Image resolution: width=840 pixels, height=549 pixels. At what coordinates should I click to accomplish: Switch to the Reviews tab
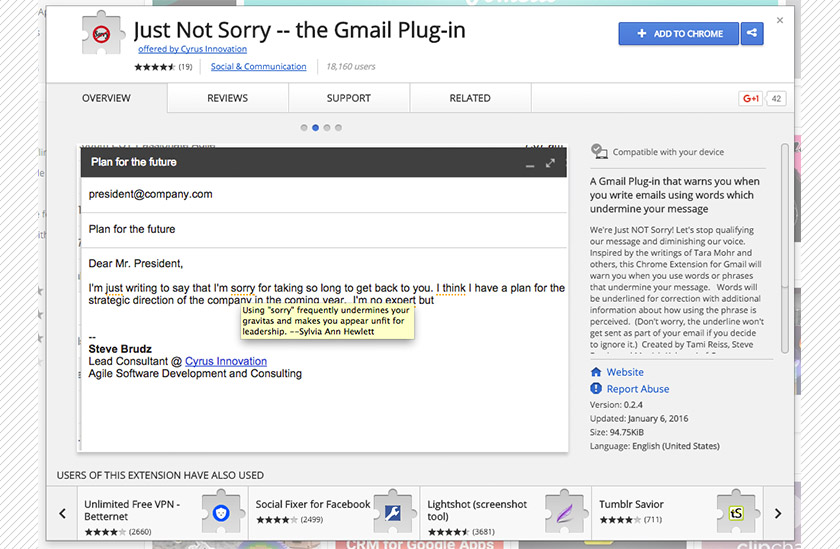click(228, 98)
